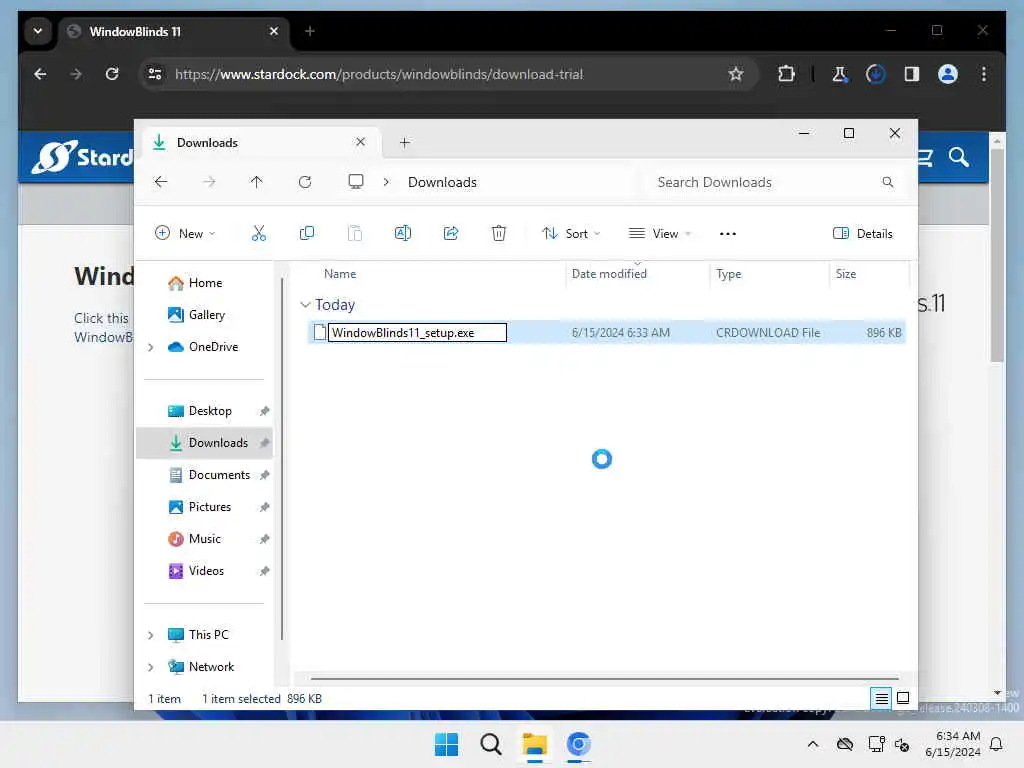This screenshot has height=768, width=1024.
Task: Expand Network in navigation pane
Action: (x=151, y=667)
